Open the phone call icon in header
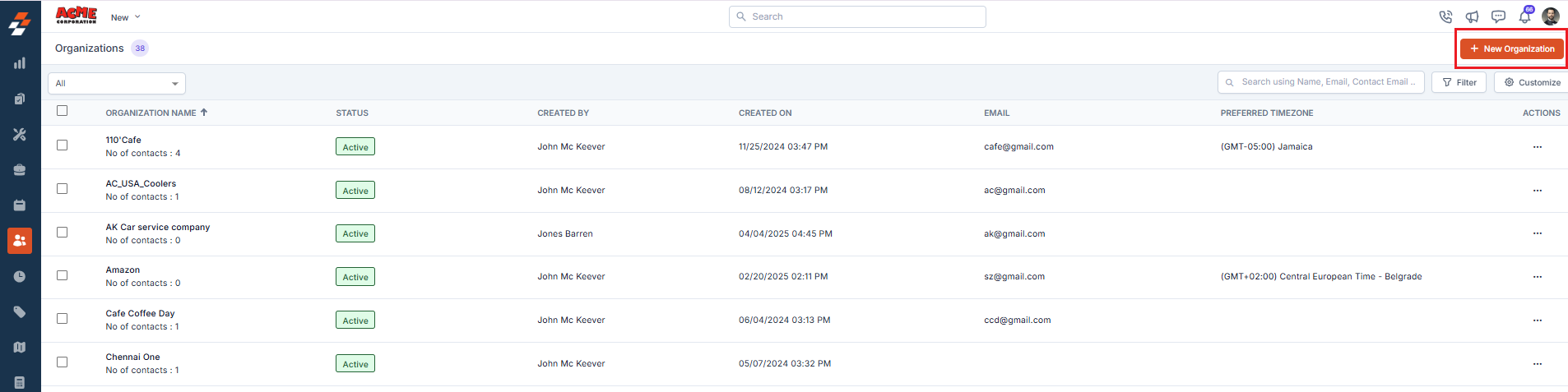This screenshot has height=392, width=1568. point(1445,16)
